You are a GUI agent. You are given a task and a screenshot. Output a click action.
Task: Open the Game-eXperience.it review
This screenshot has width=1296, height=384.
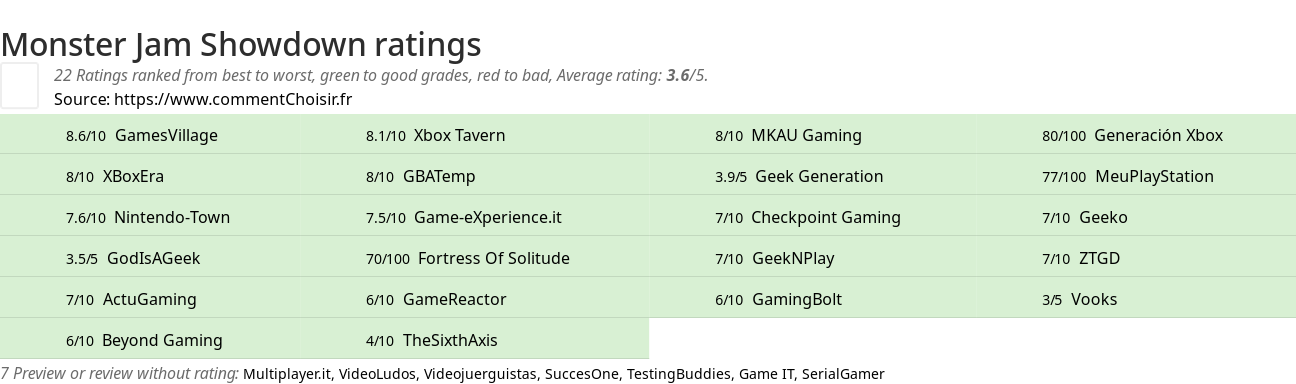[x=464, y=217]
